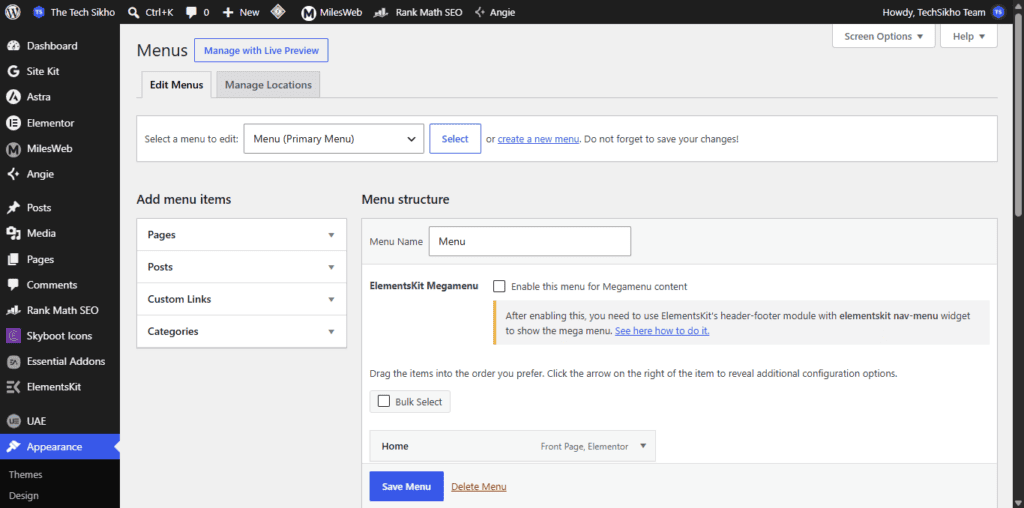Click the diamond-shaped icon in admin bar

coord(278,12)
